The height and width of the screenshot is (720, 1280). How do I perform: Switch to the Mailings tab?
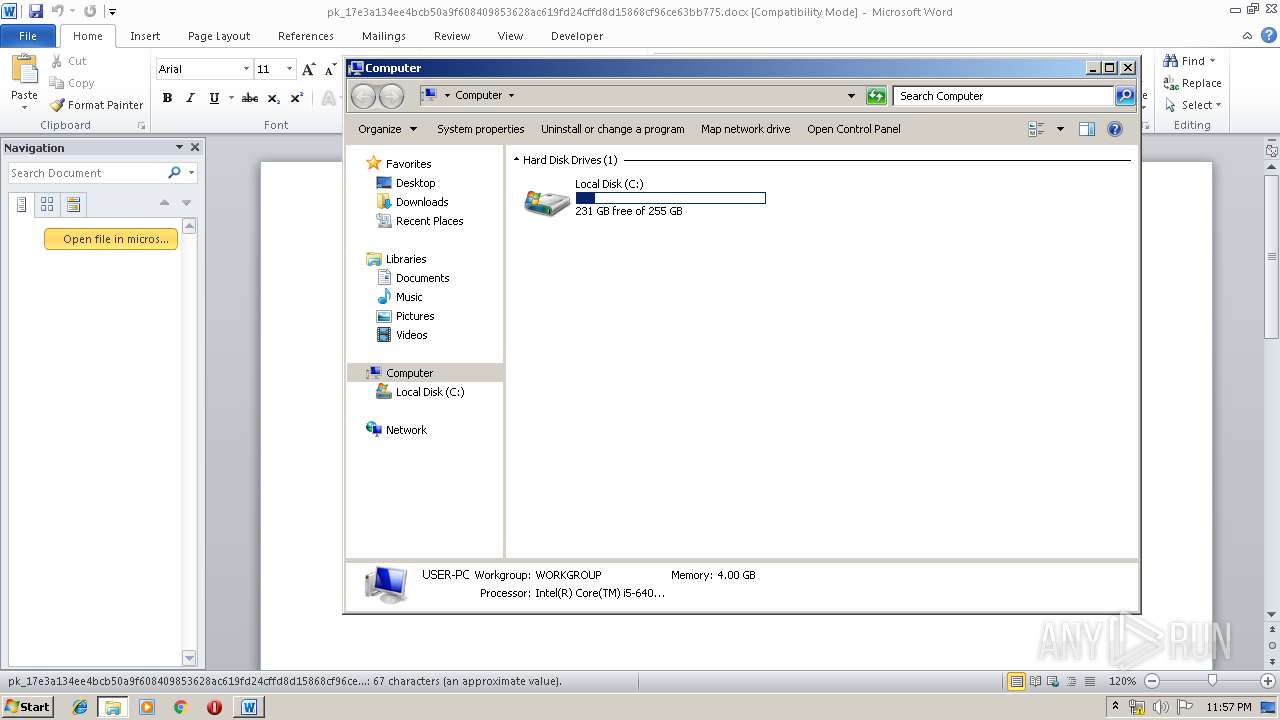tap(384, 36)
